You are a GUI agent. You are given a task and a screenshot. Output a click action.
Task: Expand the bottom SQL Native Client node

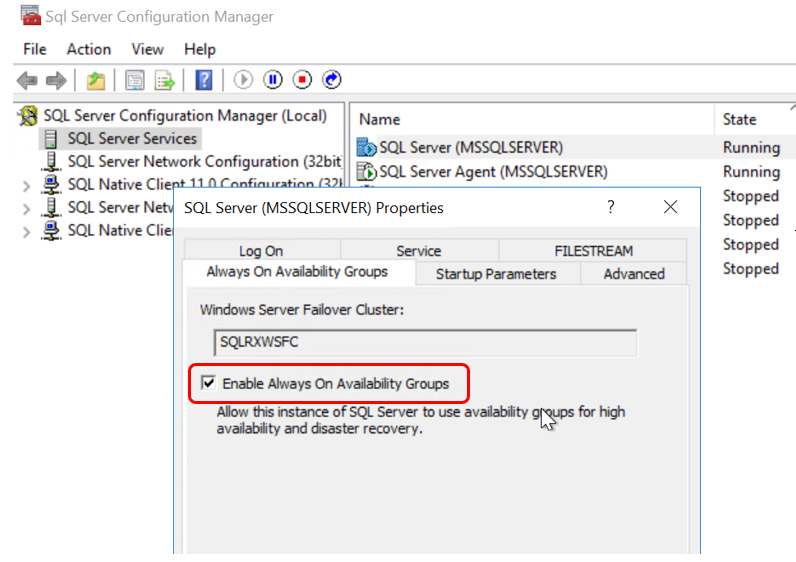[x=26, y=232]
